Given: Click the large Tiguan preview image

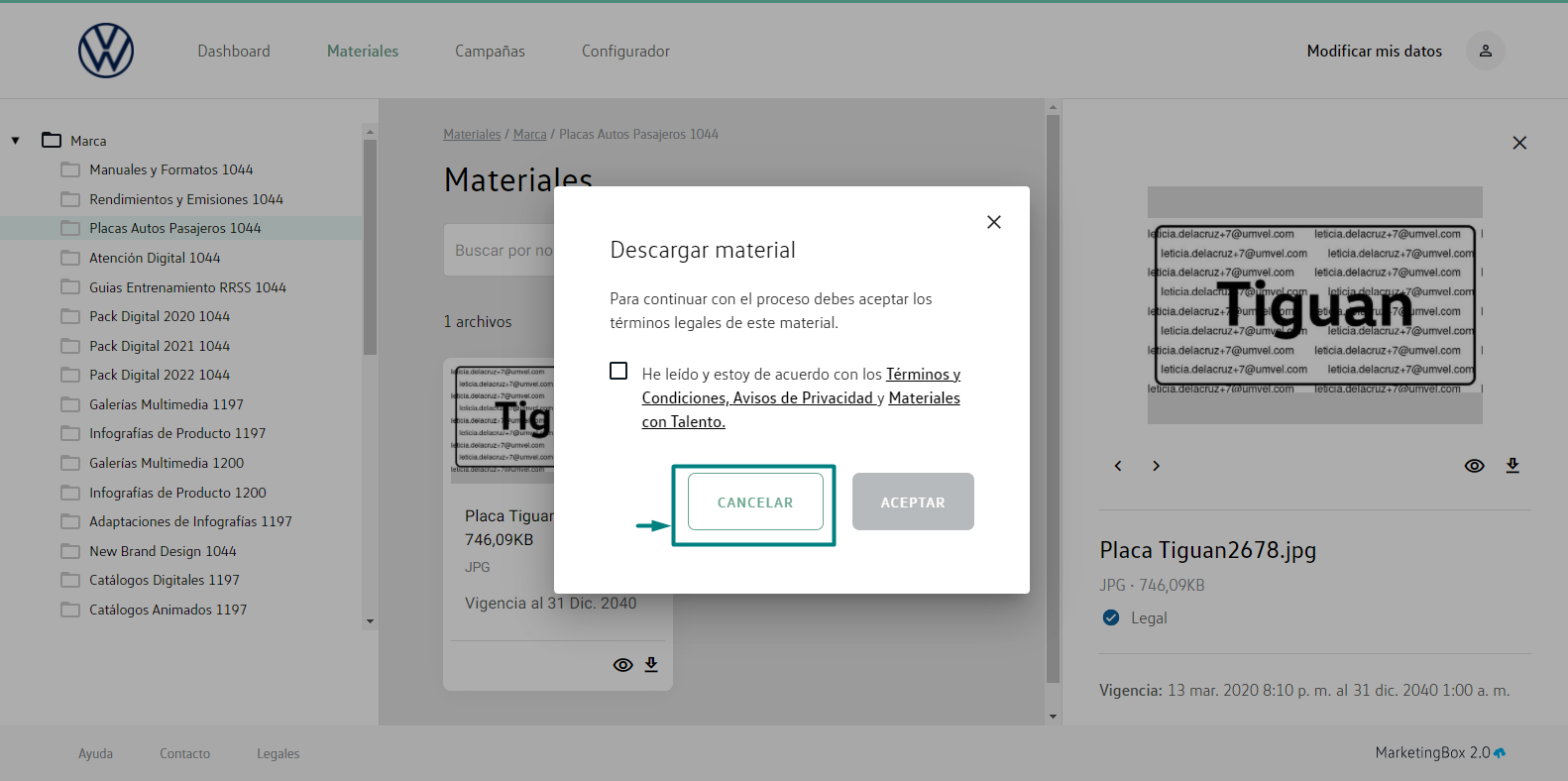Looking at the screenshot, I should coord(1315,305).
